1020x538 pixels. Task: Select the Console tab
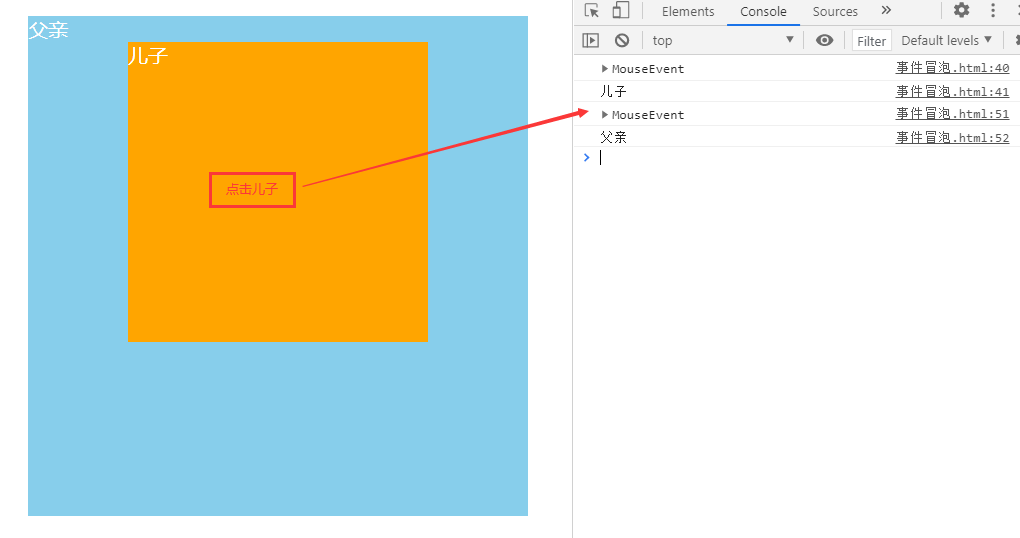pos(763,12)
